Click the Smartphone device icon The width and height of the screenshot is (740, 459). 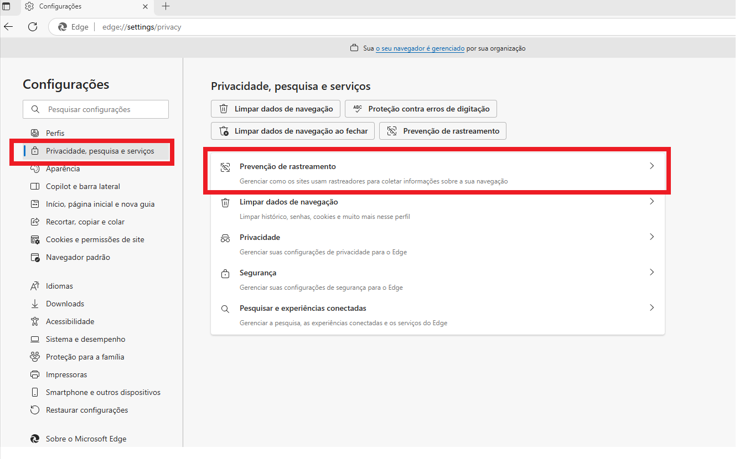(35, 392)
